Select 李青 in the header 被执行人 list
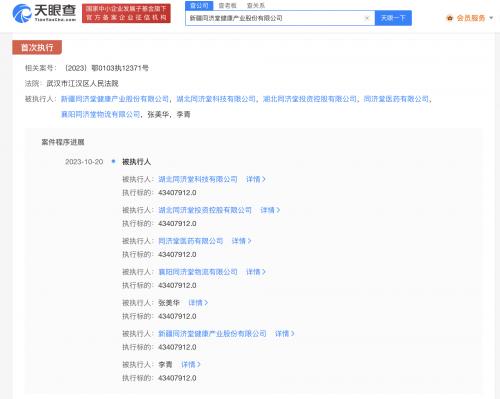The width and height of the screenshot is (500, 399). pyautogui.click(x=183, y=114)
